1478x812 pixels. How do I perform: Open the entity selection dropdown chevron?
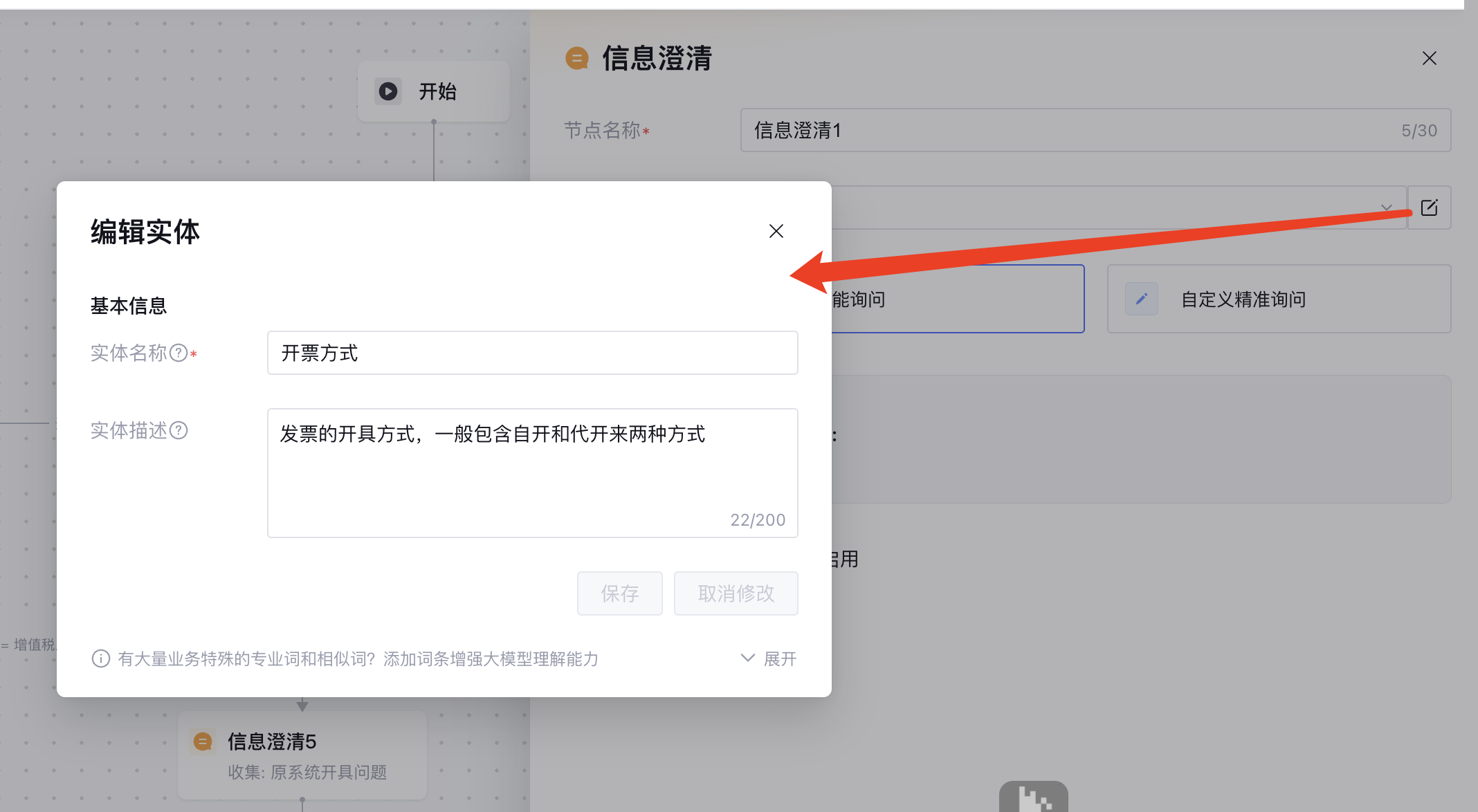click(x=1386, y=207)
